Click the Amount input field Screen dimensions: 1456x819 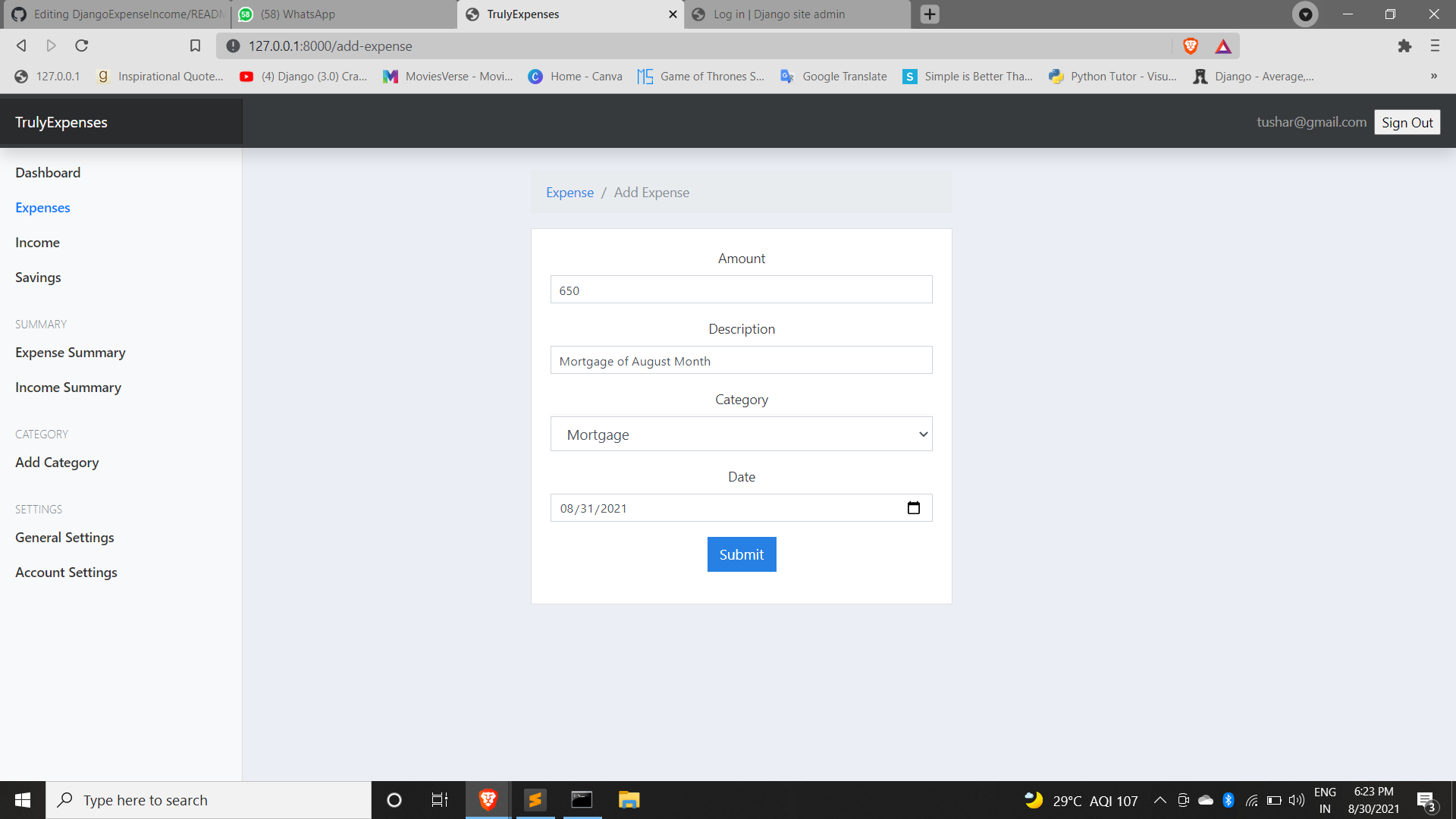click(x=741, y=290)
